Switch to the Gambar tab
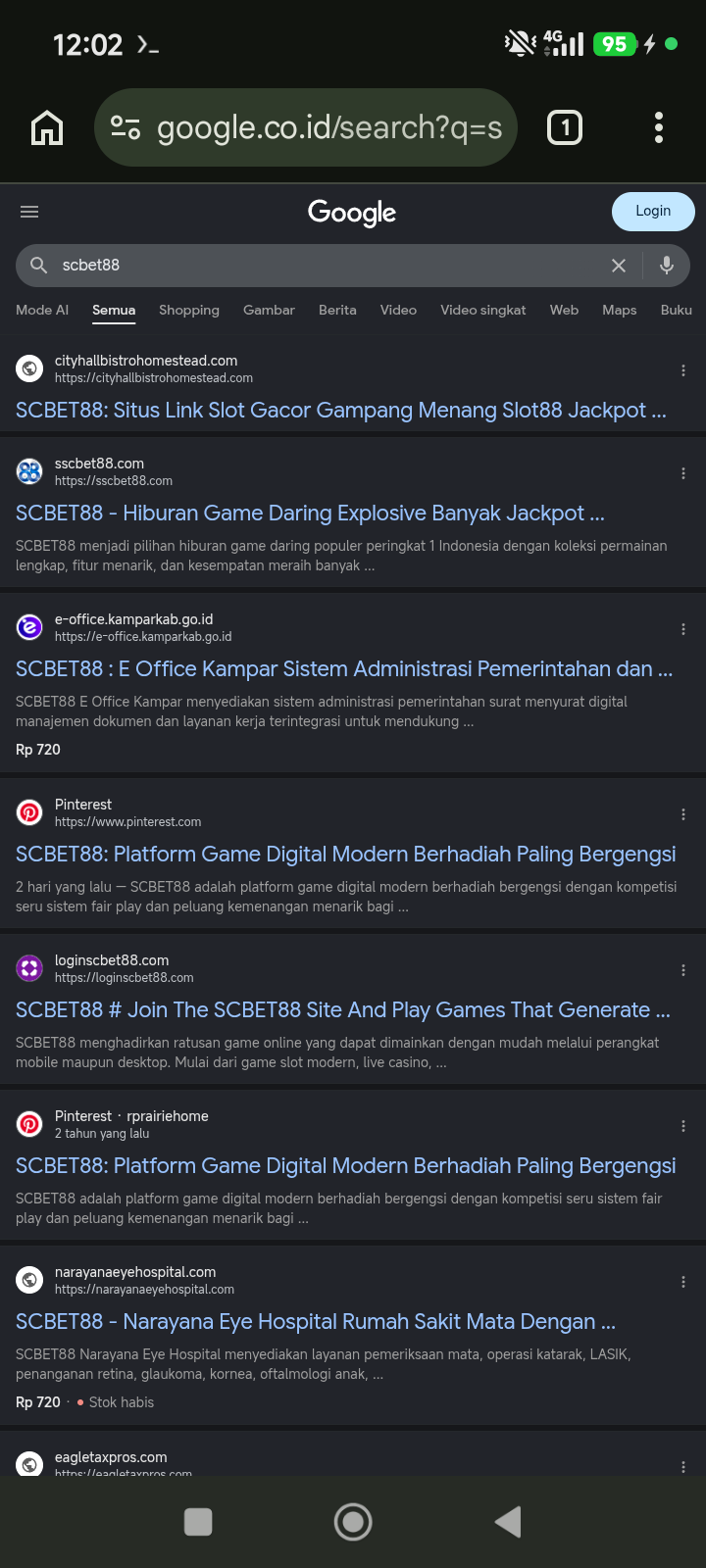 tap(269, 310)
